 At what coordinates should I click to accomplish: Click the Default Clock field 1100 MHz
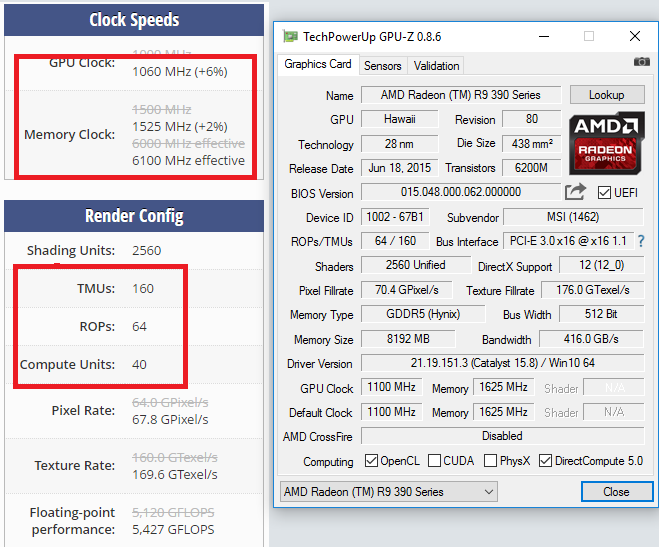coord(391,412)
